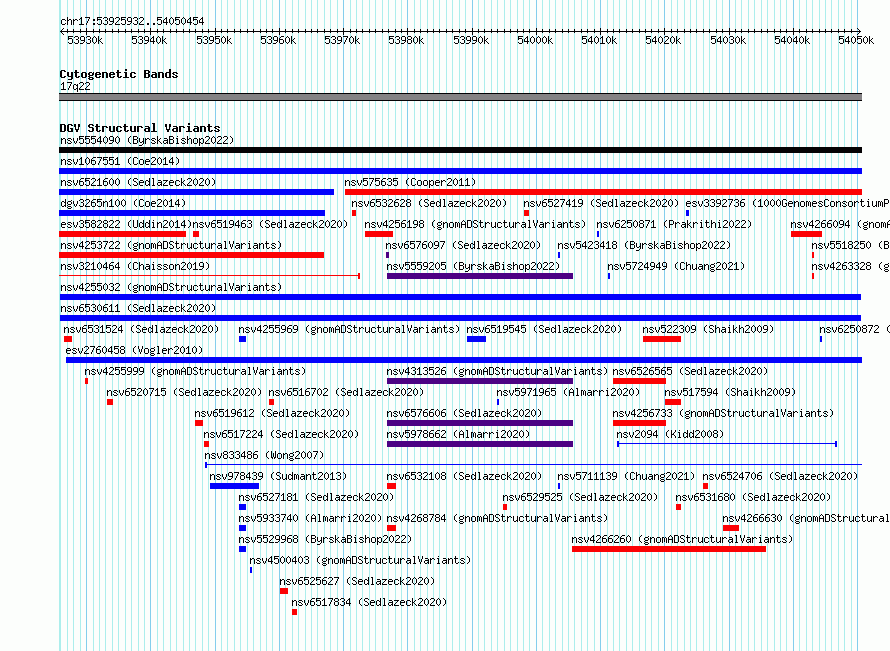Click the purple bar under nsv5978662

tap(480, 444)
